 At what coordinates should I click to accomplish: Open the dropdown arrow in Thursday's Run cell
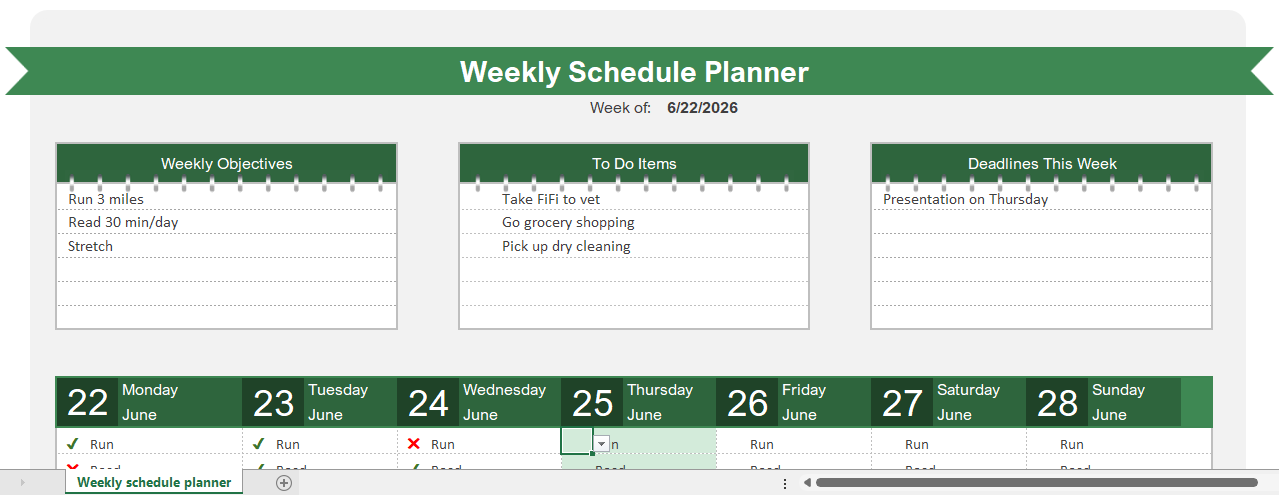click(x=601, y=444)
